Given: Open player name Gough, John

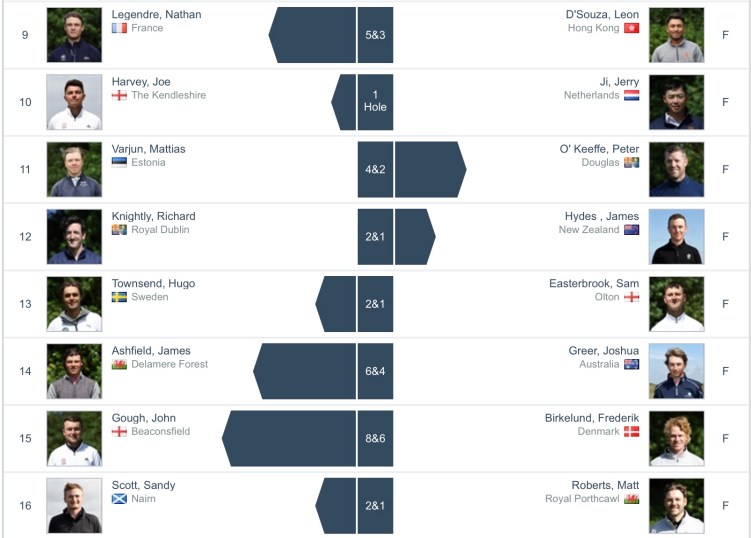Looking at the screenshot, I should [144, 418].
